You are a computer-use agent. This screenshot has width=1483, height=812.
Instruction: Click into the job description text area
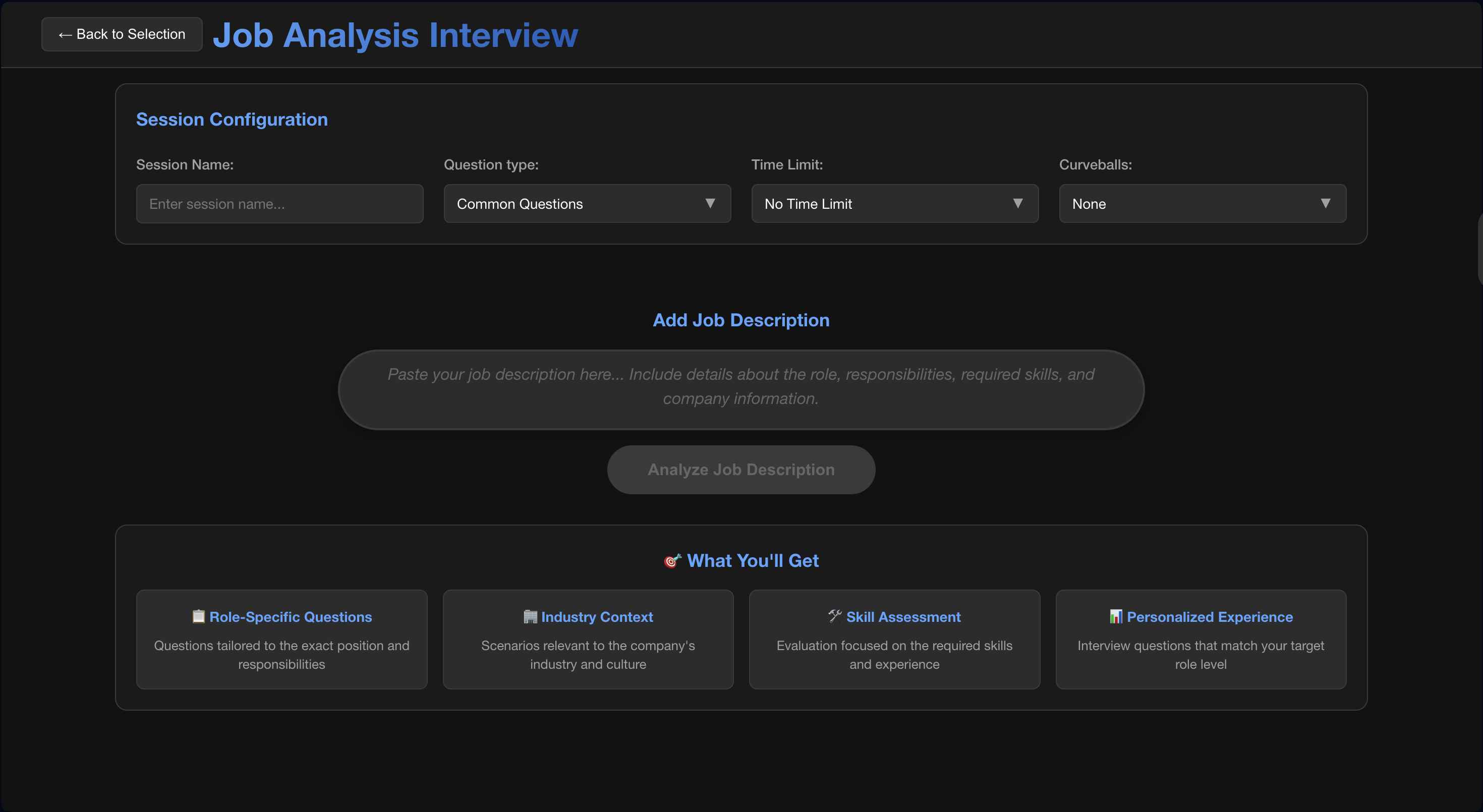[741, 389]
